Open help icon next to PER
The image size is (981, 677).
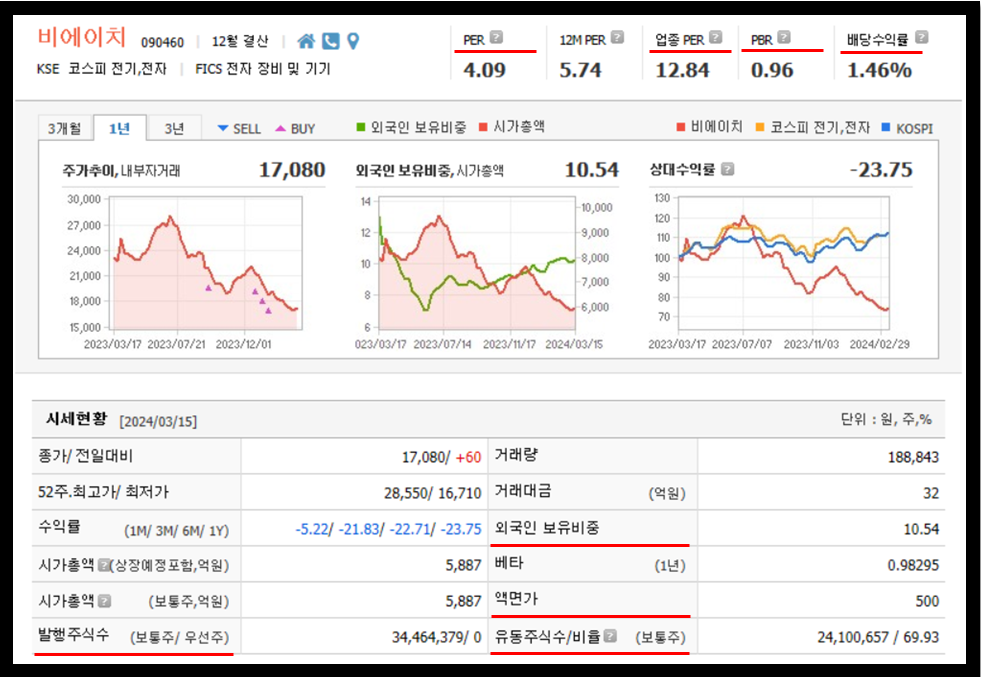coord(496,37)
